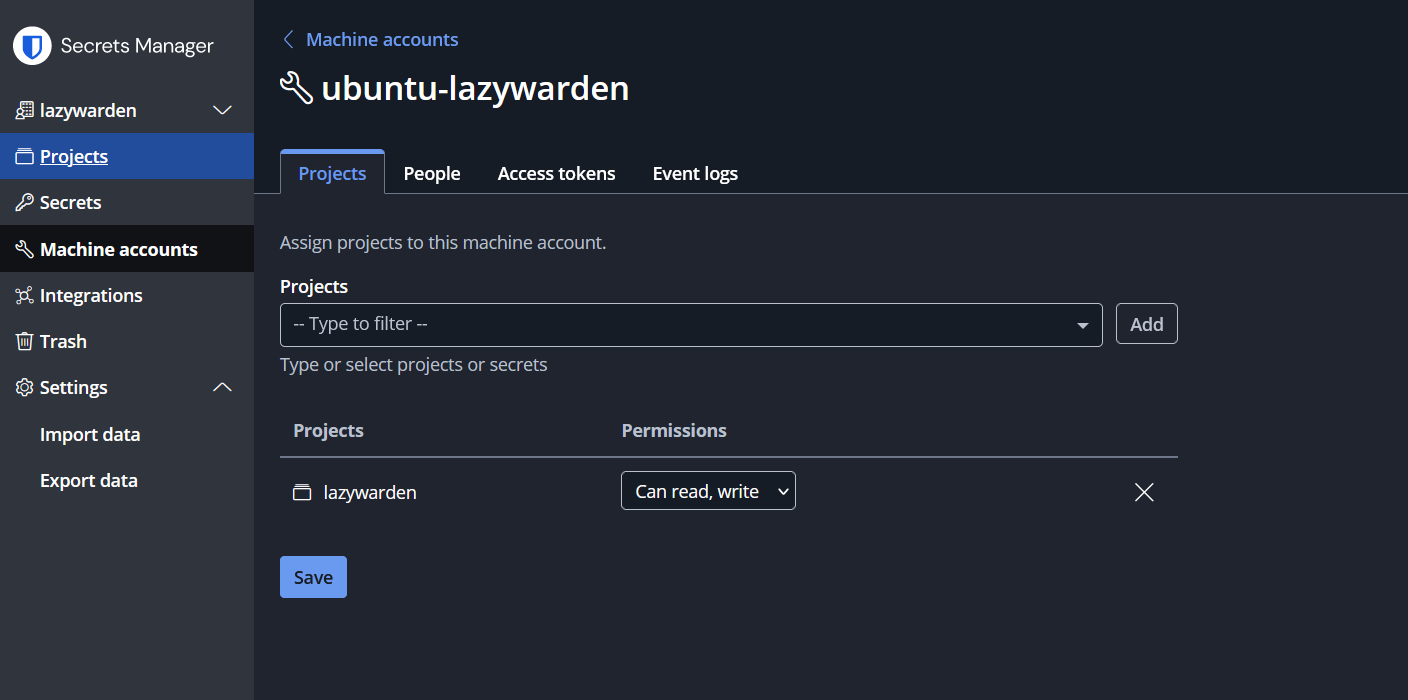Go back via Machine accounts breadcrumb
The image size is (1408, 700).
coord(382,39)
